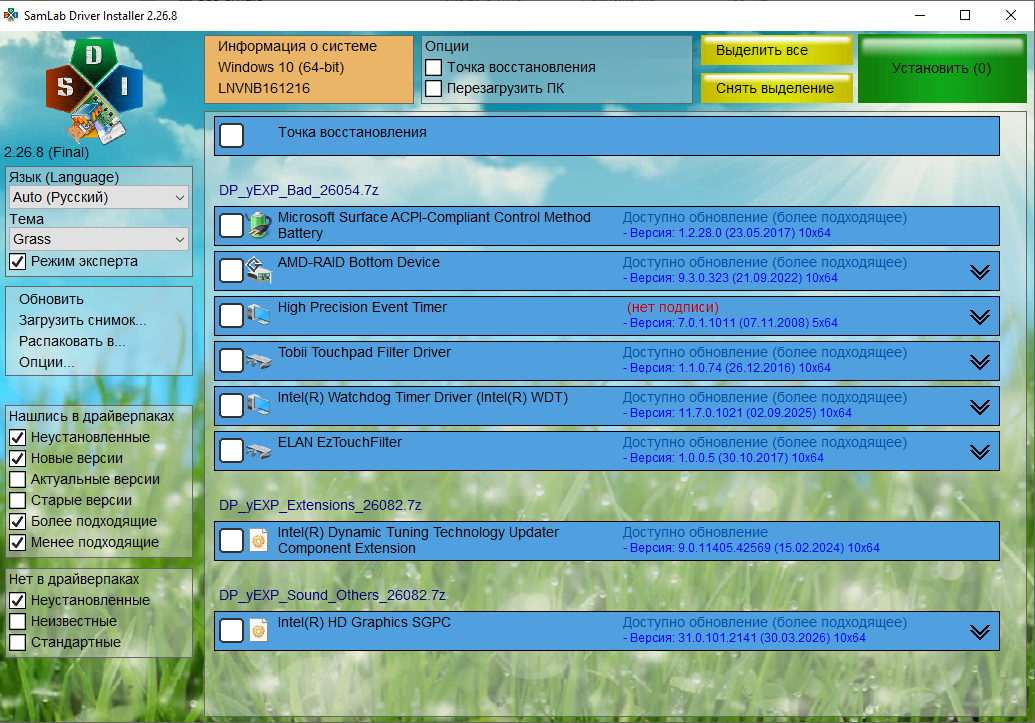Toggle Более подходящие filter
1035x723 pixels.
18,522
